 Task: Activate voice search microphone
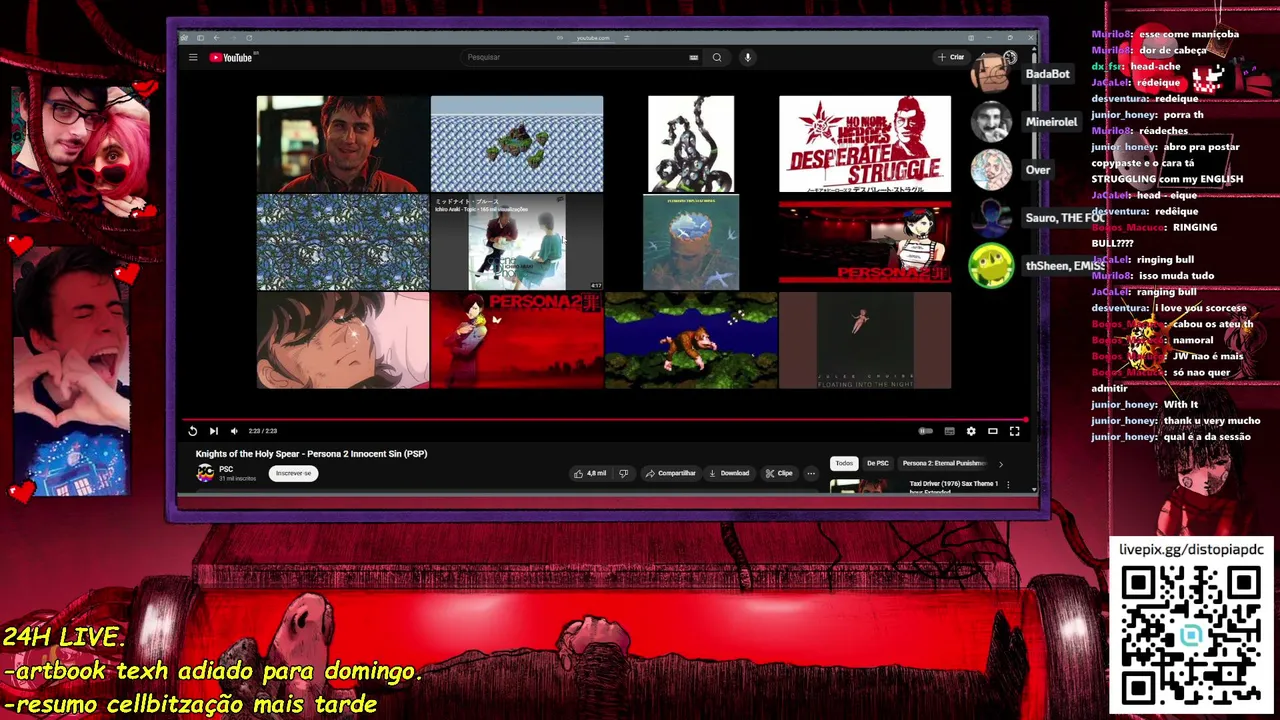(x=747, y=57)
